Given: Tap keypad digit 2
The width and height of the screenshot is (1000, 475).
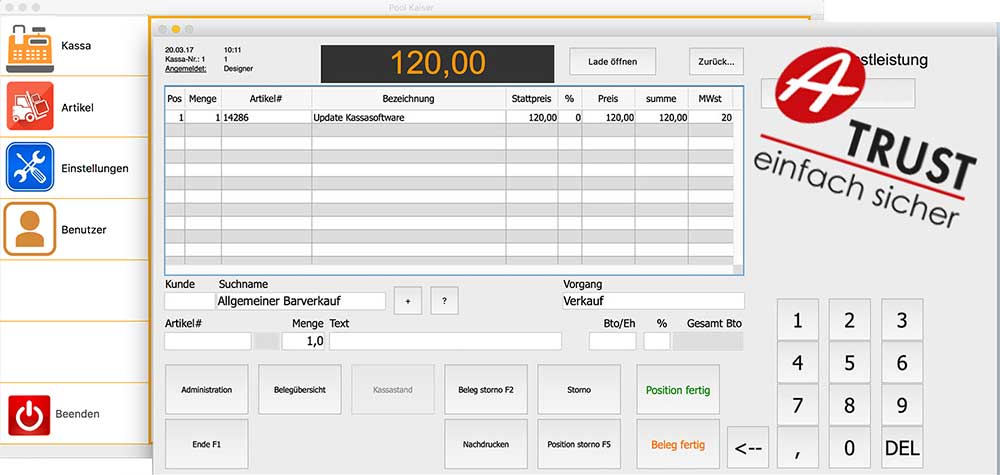Looking at the screenshot, I should click(849, 320).
